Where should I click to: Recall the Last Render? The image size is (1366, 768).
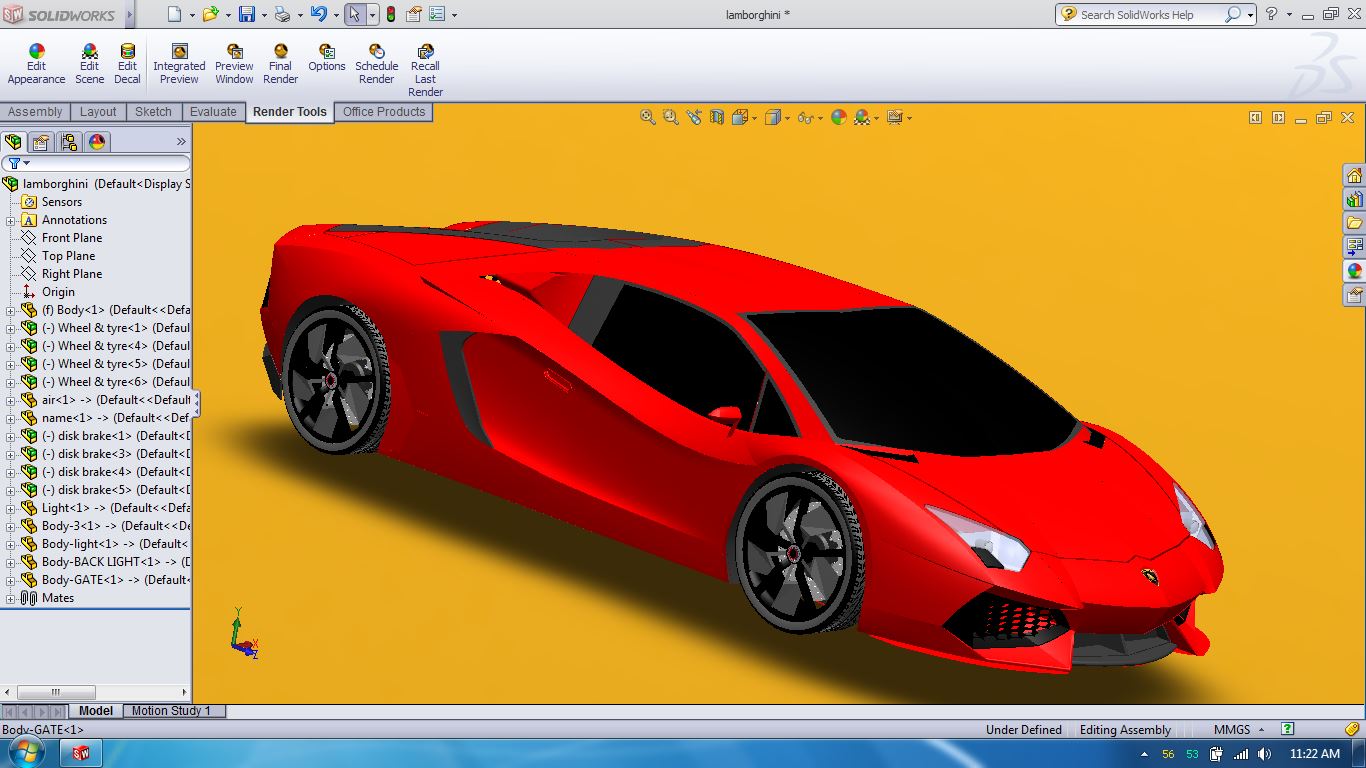[x=425, y=70]
